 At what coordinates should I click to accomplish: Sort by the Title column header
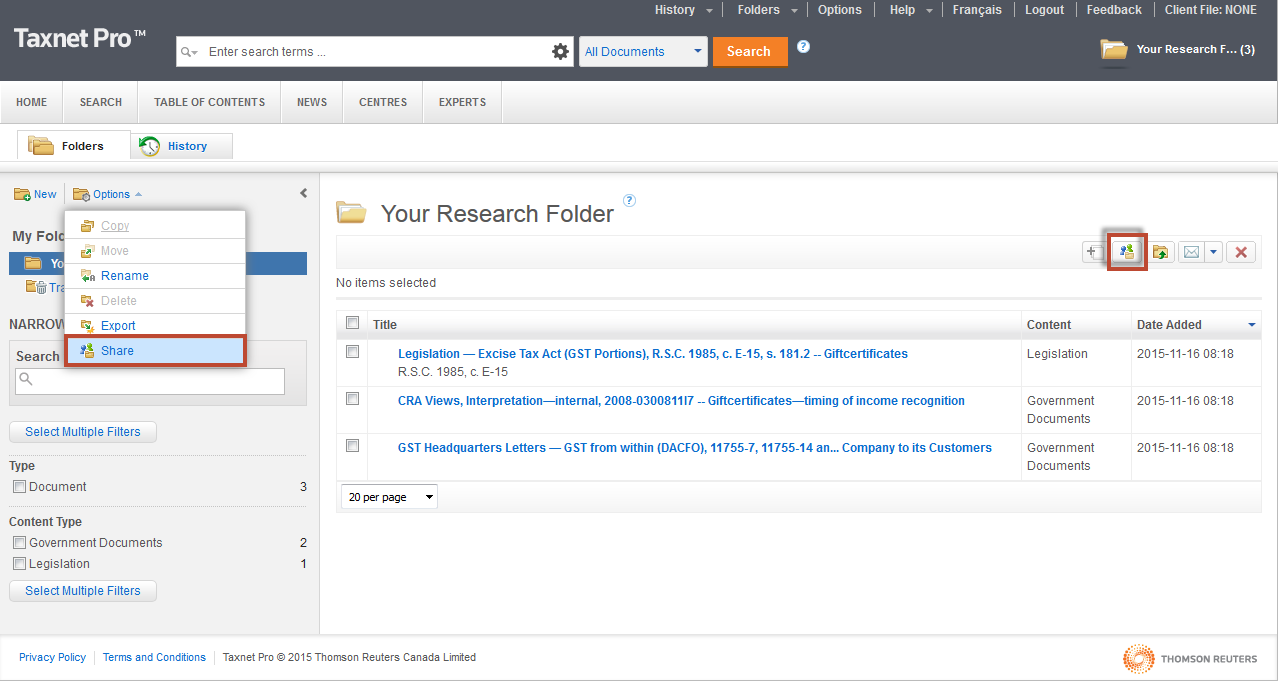click(x=385, y=325)
